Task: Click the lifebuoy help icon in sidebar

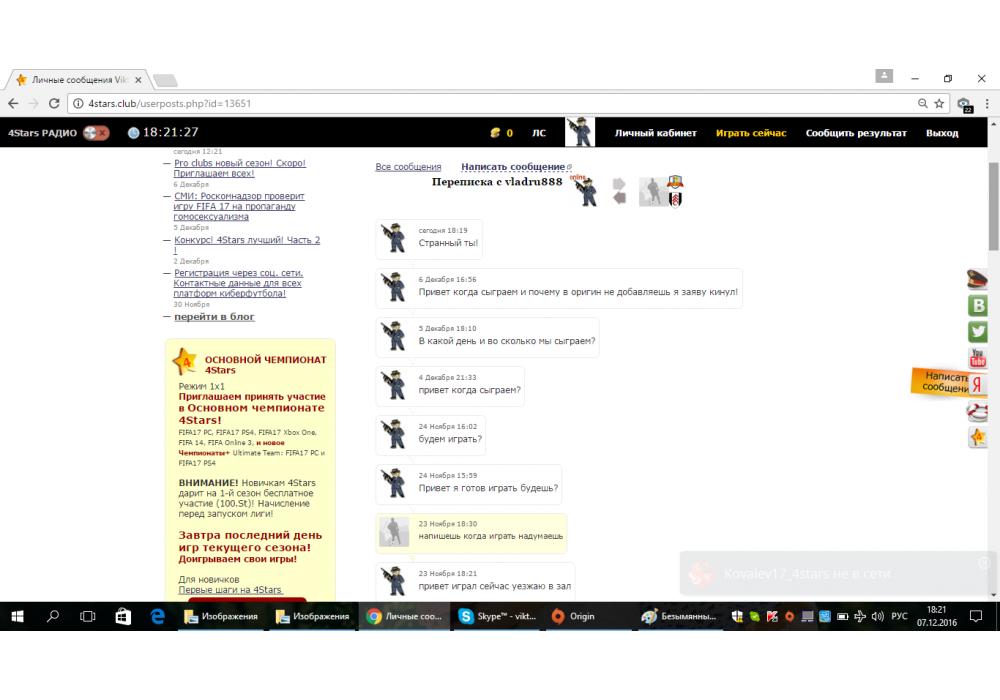Action: coord(978,411)
